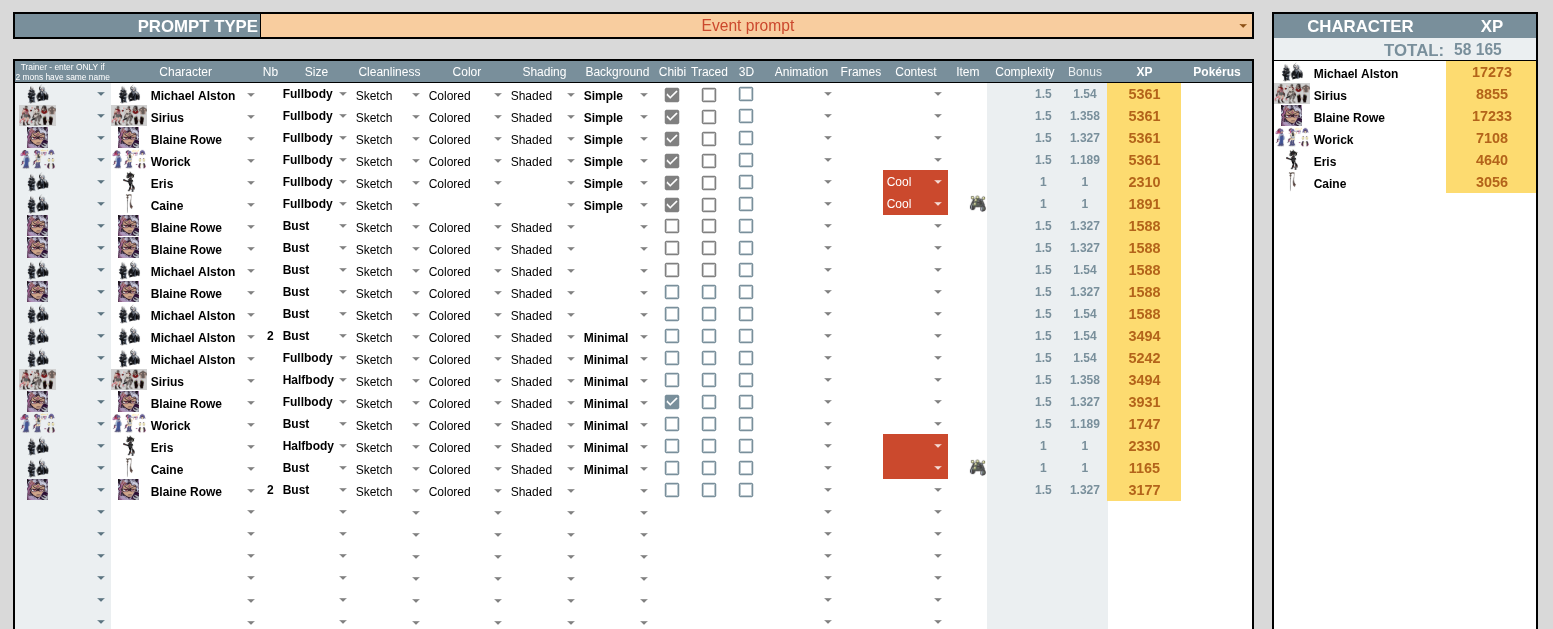Open the empty red Contest dropdown in Eris's Halfbody row

click(x=937, y=446)
